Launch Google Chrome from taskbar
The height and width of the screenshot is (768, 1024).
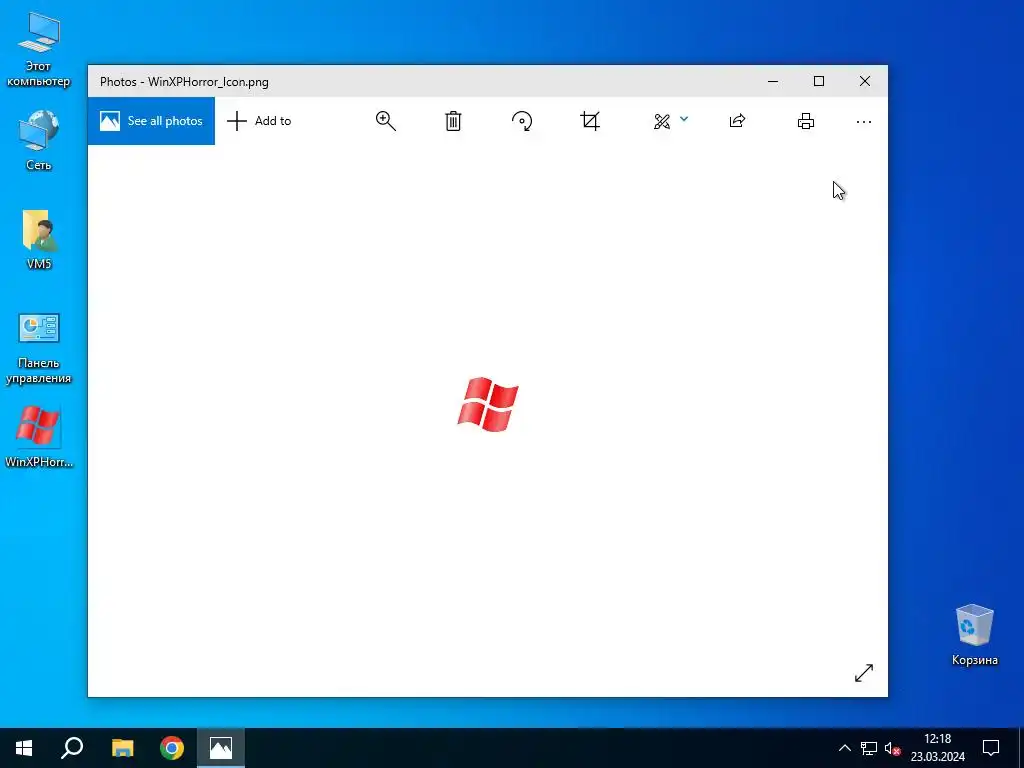(172, 748)
